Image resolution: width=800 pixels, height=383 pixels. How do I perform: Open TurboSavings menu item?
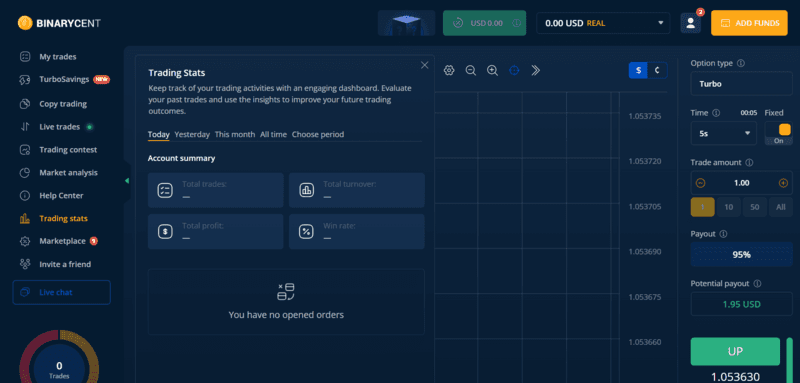(64, 80)
